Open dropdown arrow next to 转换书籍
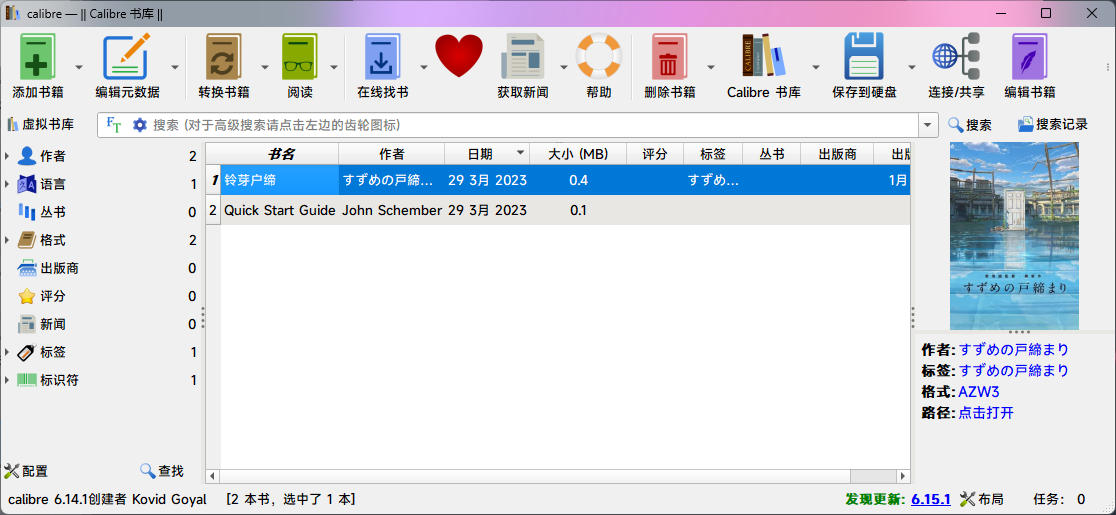The image size is (1116, 515). point(265,68)
